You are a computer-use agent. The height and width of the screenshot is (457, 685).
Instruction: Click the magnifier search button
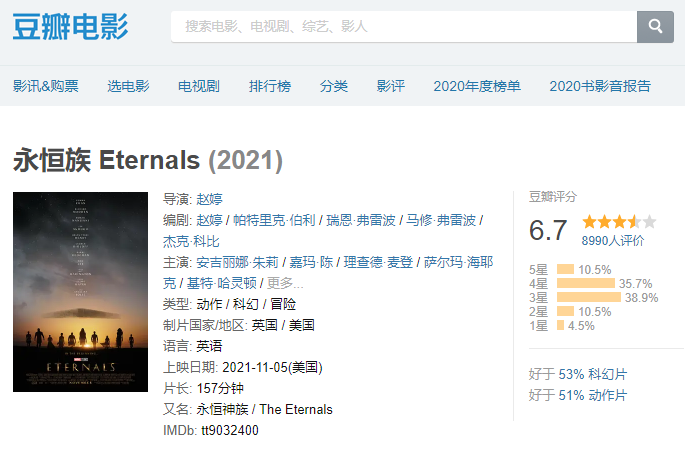coord(655,27)
